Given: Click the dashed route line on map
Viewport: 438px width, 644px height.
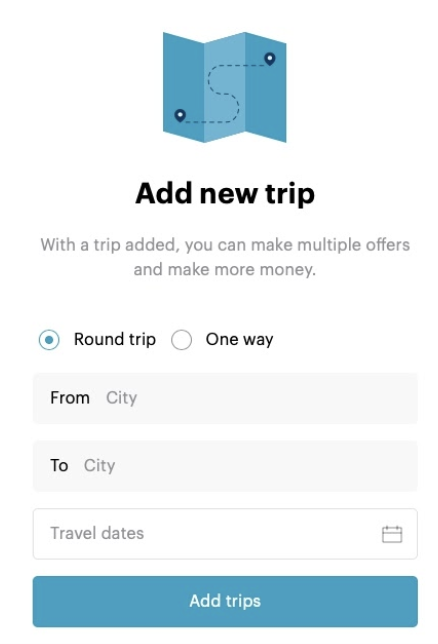Looking at the screenshot, I should (224, 94).
